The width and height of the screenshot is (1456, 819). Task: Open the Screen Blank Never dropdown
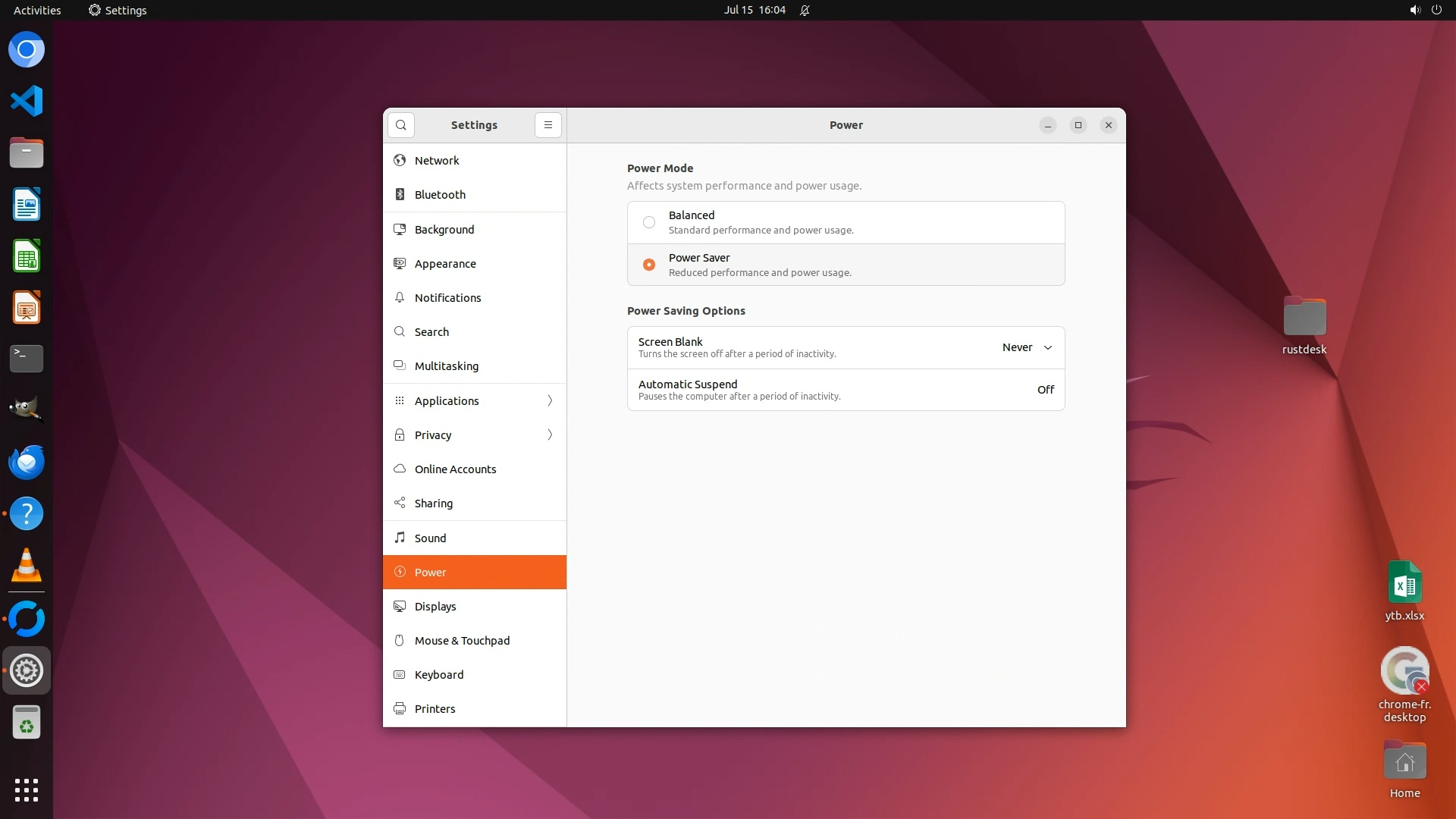[x=1027, y=347]
